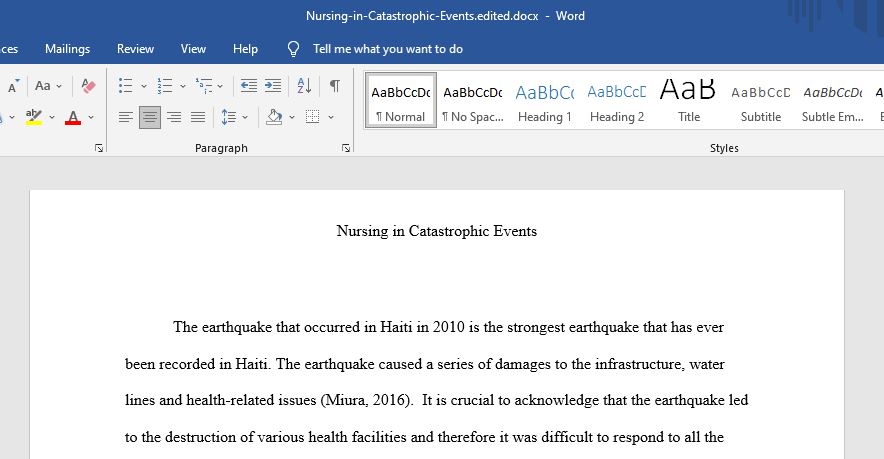Click Clear All Formatting eraser icon

(88, 86)
